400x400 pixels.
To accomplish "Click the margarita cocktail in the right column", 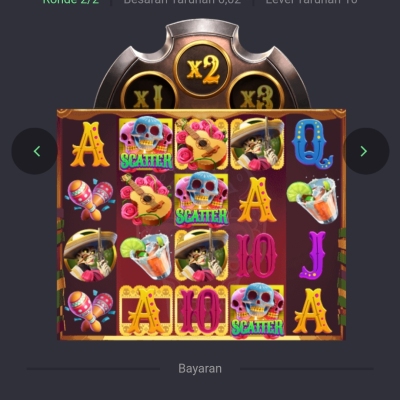I will pyautogui.click(x=312, y=199).
